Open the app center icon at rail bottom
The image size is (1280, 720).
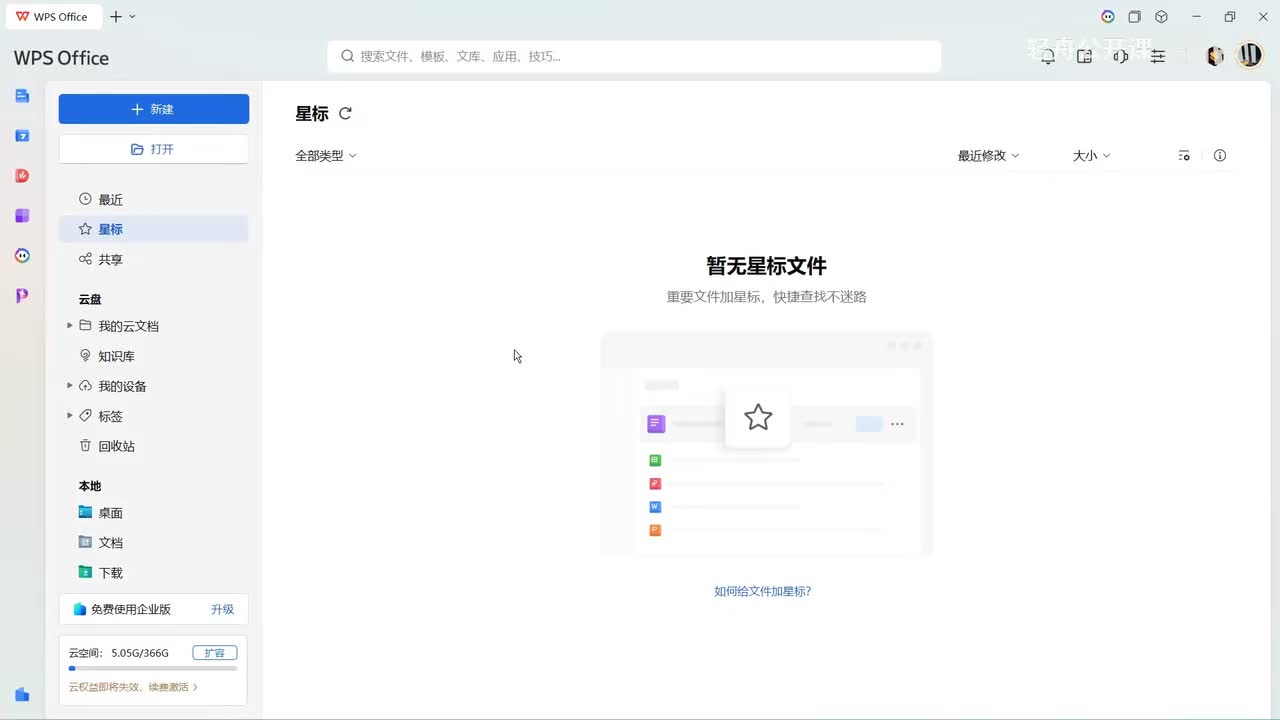point(22,694)
